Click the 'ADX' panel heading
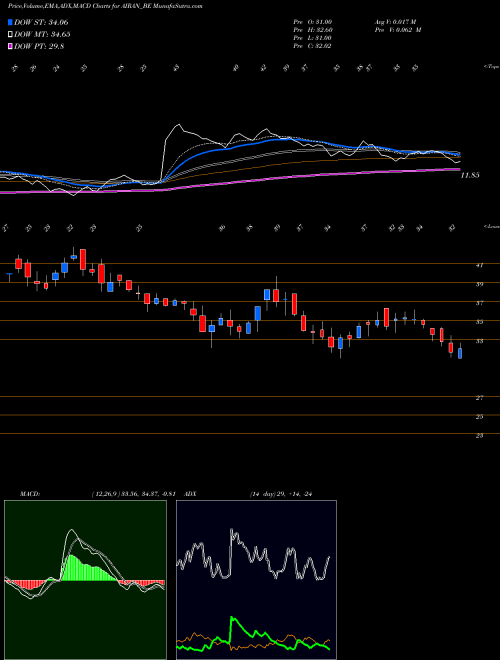This screenshot has width=500, height=660. [x=190, y=493]
